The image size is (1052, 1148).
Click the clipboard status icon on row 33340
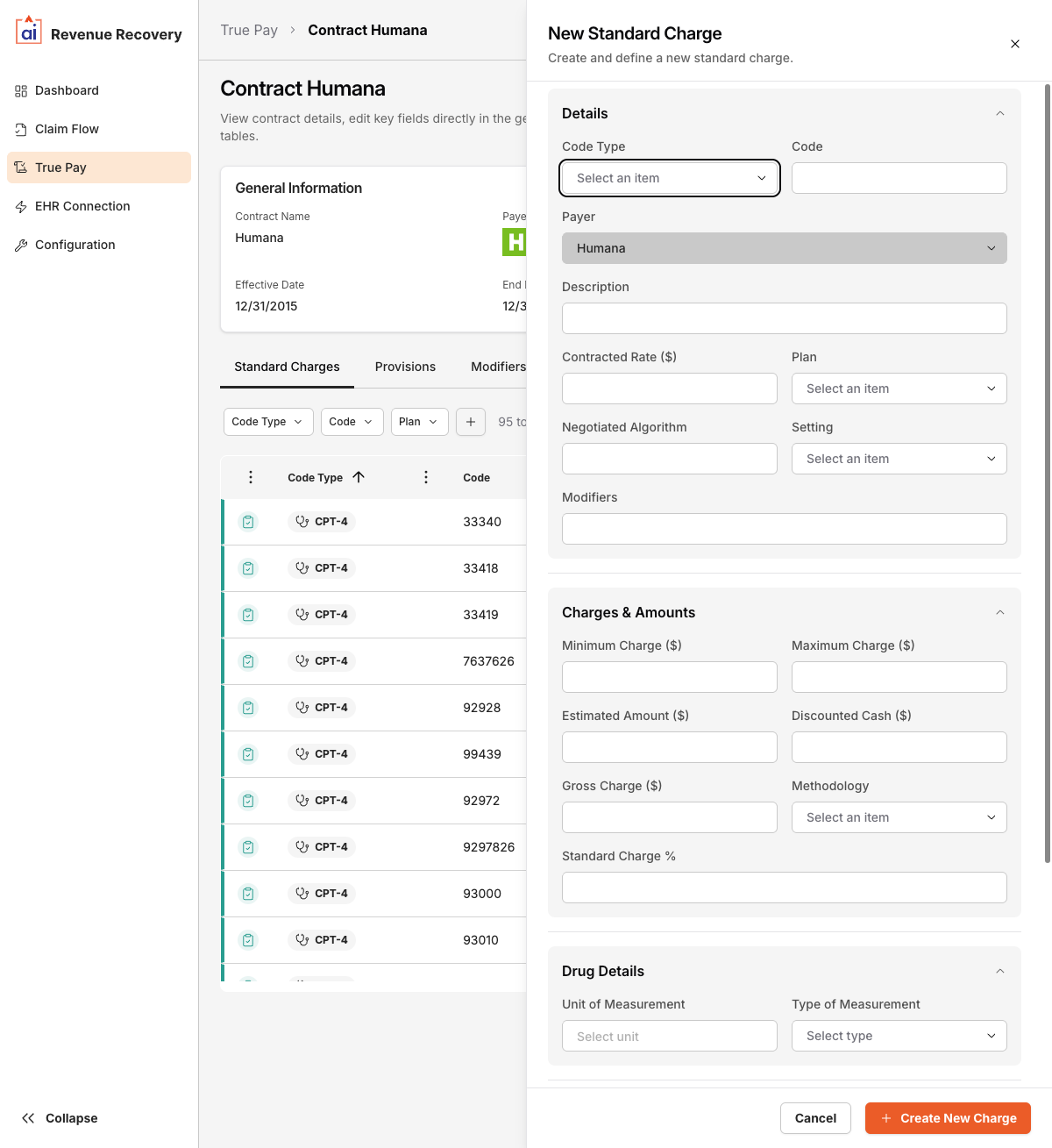point(248,521)
